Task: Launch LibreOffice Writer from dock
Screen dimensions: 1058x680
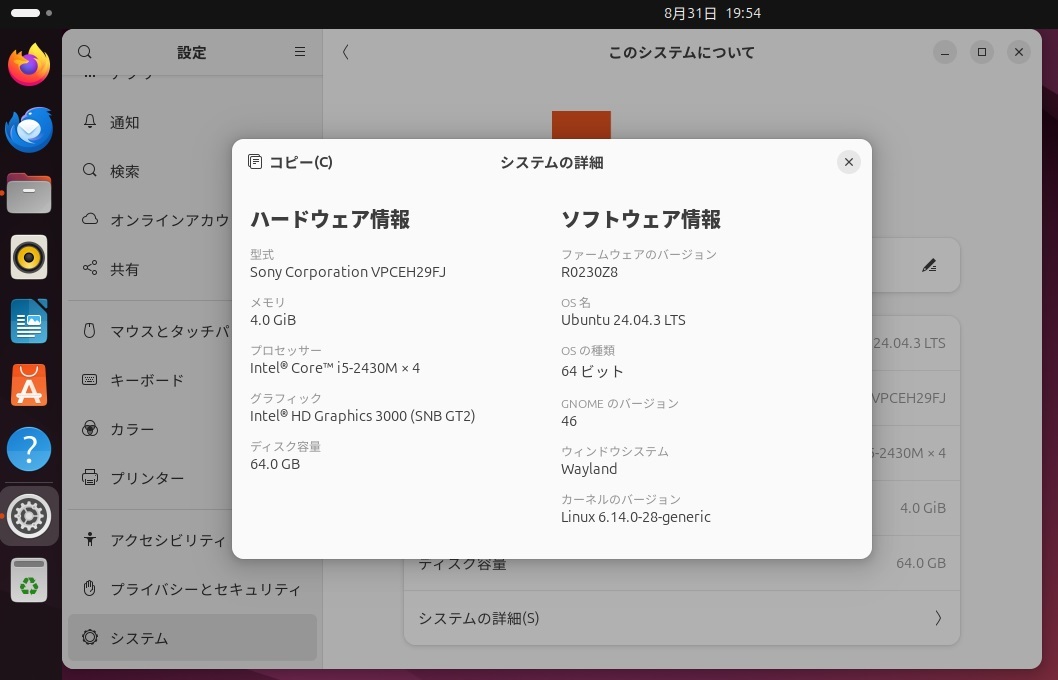Action: (29, 321)
